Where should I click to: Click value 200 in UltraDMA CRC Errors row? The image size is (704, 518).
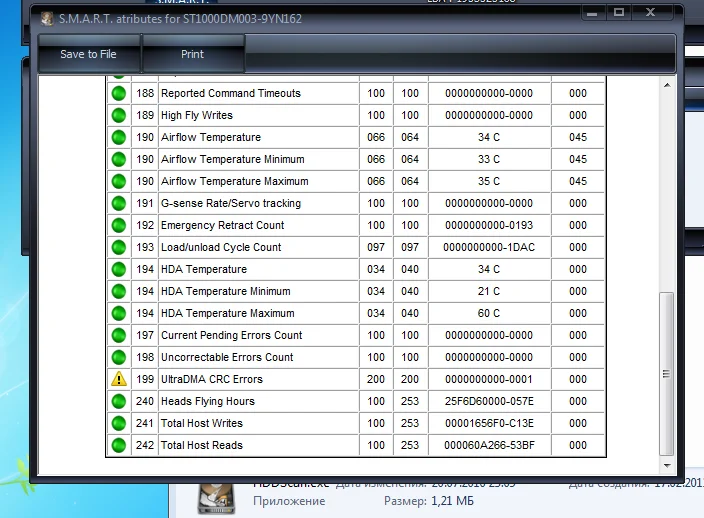click(376, 379)
